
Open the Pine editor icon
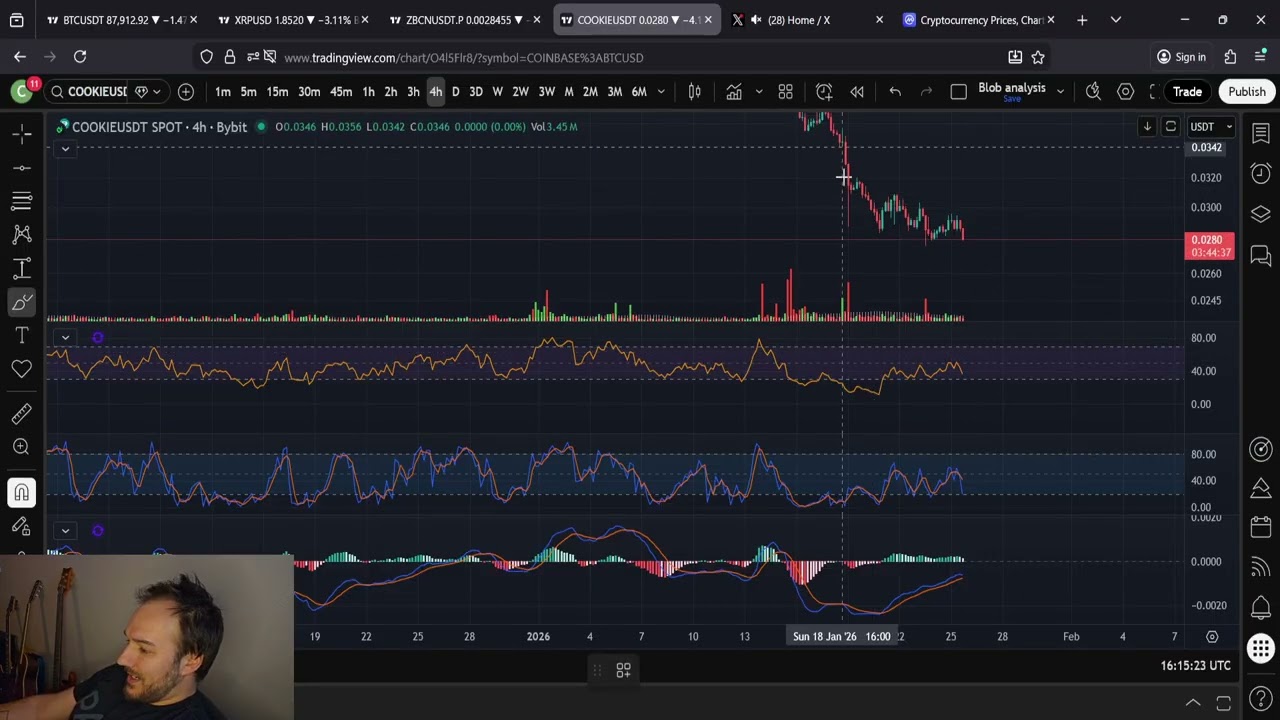pos(1260,488)
